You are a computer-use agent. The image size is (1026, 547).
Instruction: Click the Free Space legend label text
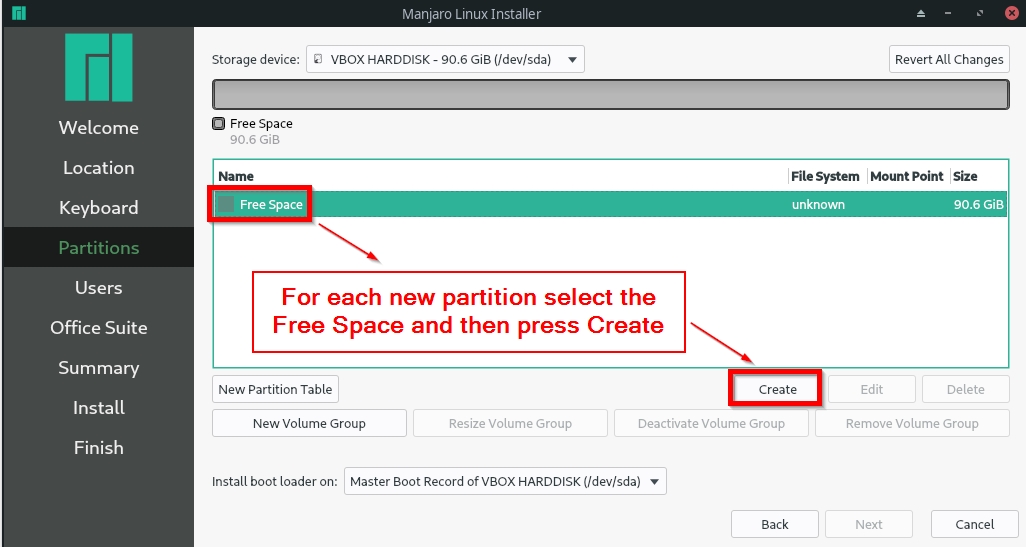click(261, 123)
